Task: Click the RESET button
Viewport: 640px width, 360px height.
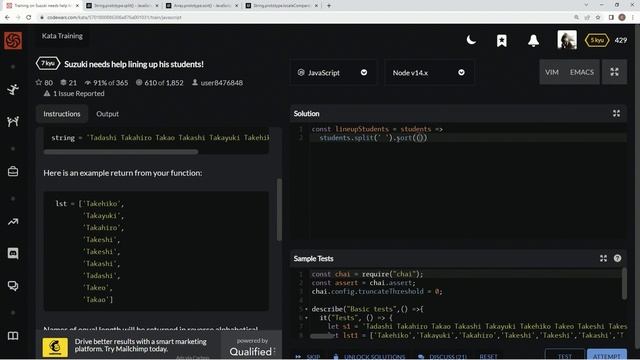Action: pyautogui.click(x=489, y=356)
